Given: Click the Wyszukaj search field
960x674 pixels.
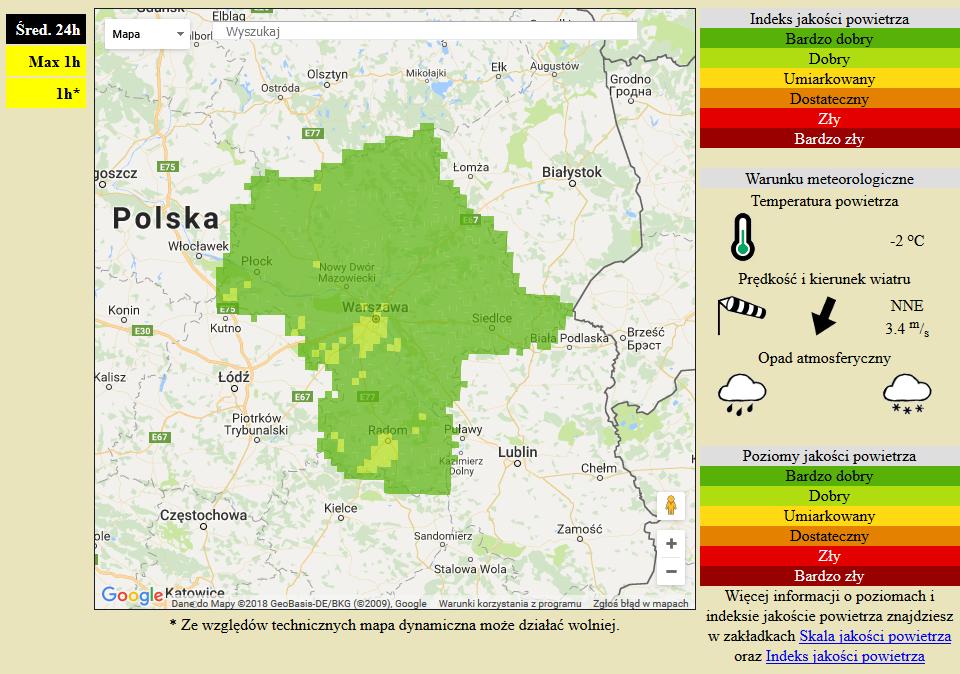Looking at the screenshot, I should point(425,31).
